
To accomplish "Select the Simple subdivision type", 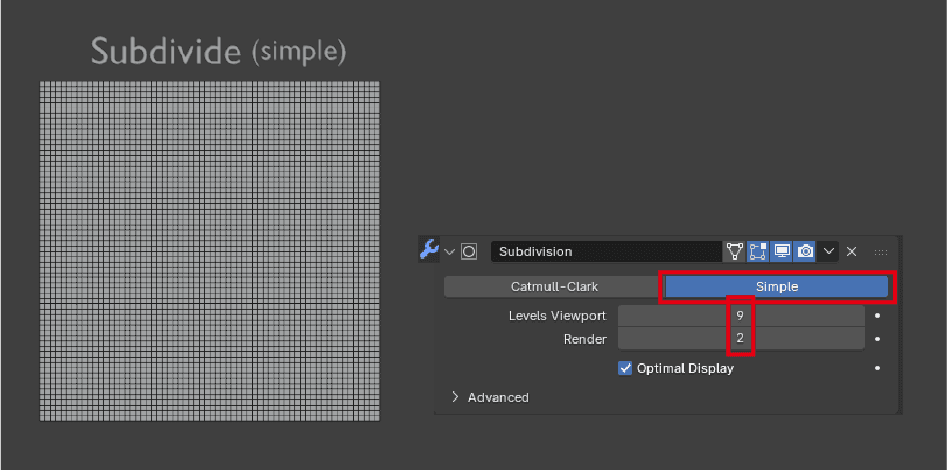I will pos(777,287).
